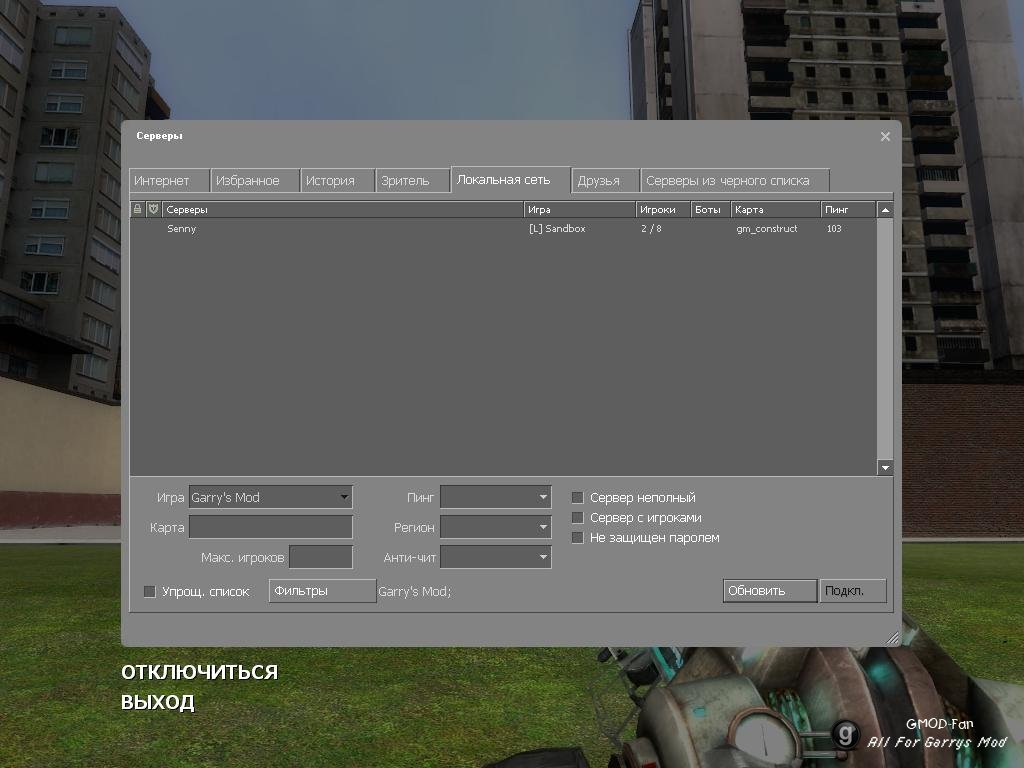Viewport: 1024px width, 768px height.
Task: Check the Не защищен паролем option
Action: 577,538
